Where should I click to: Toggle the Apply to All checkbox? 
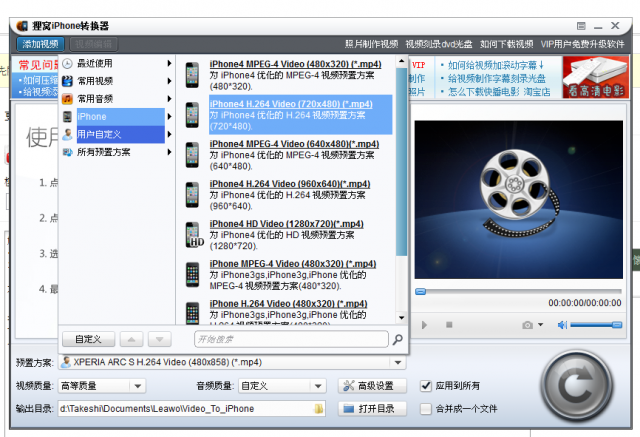[426, 386]
